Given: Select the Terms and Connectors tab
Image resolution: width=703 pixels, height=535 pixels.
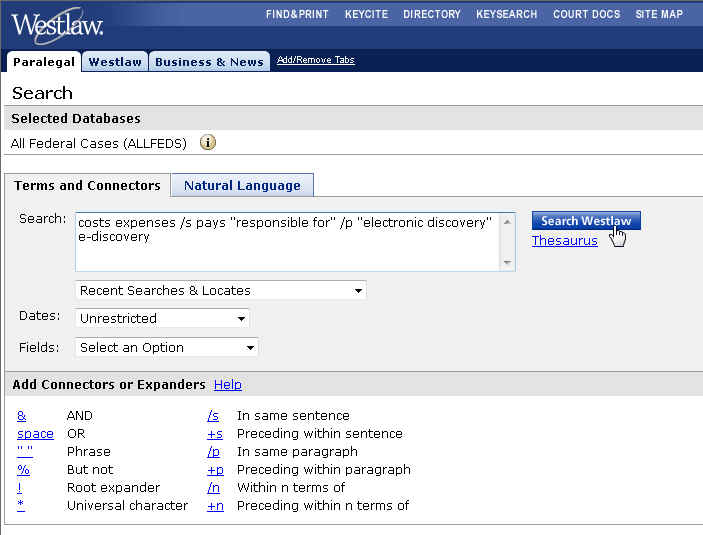Looking at the screenshot, I should tap(87, 185).
